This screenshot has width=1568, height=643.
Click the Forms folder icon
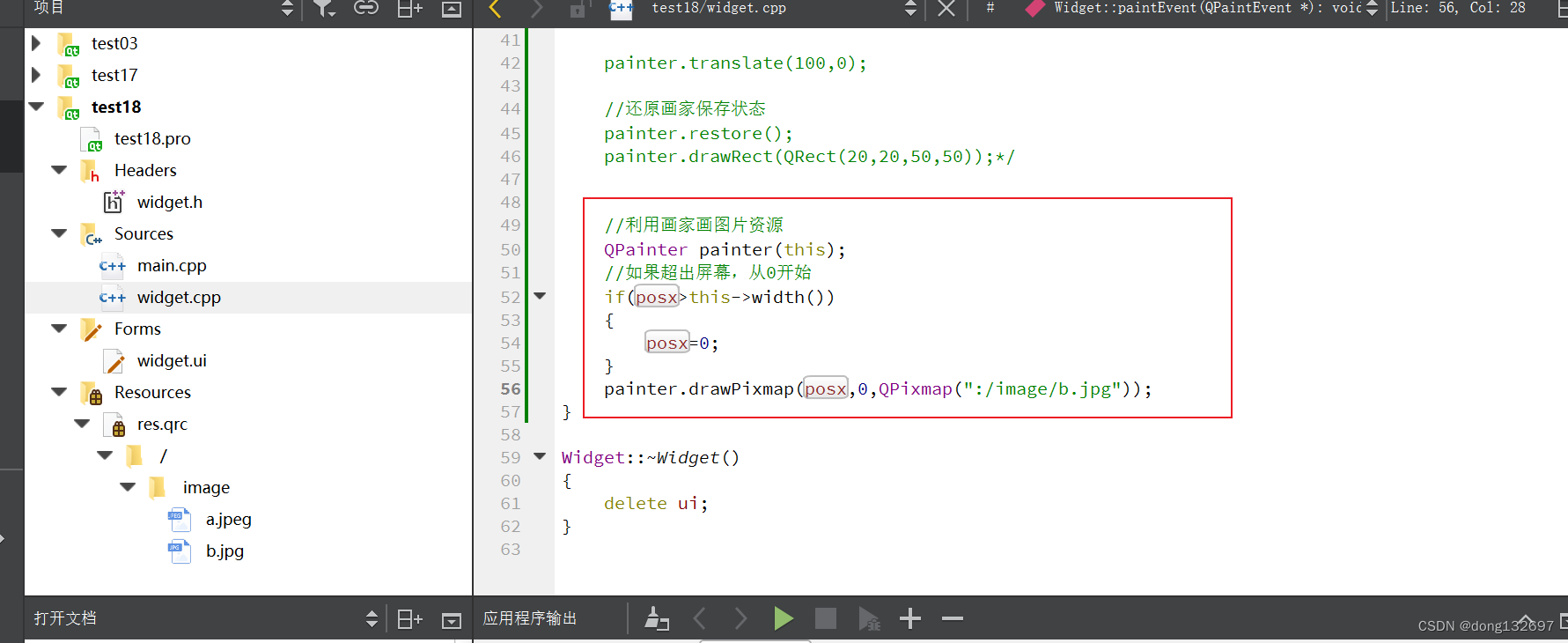(x=91, y=329)
